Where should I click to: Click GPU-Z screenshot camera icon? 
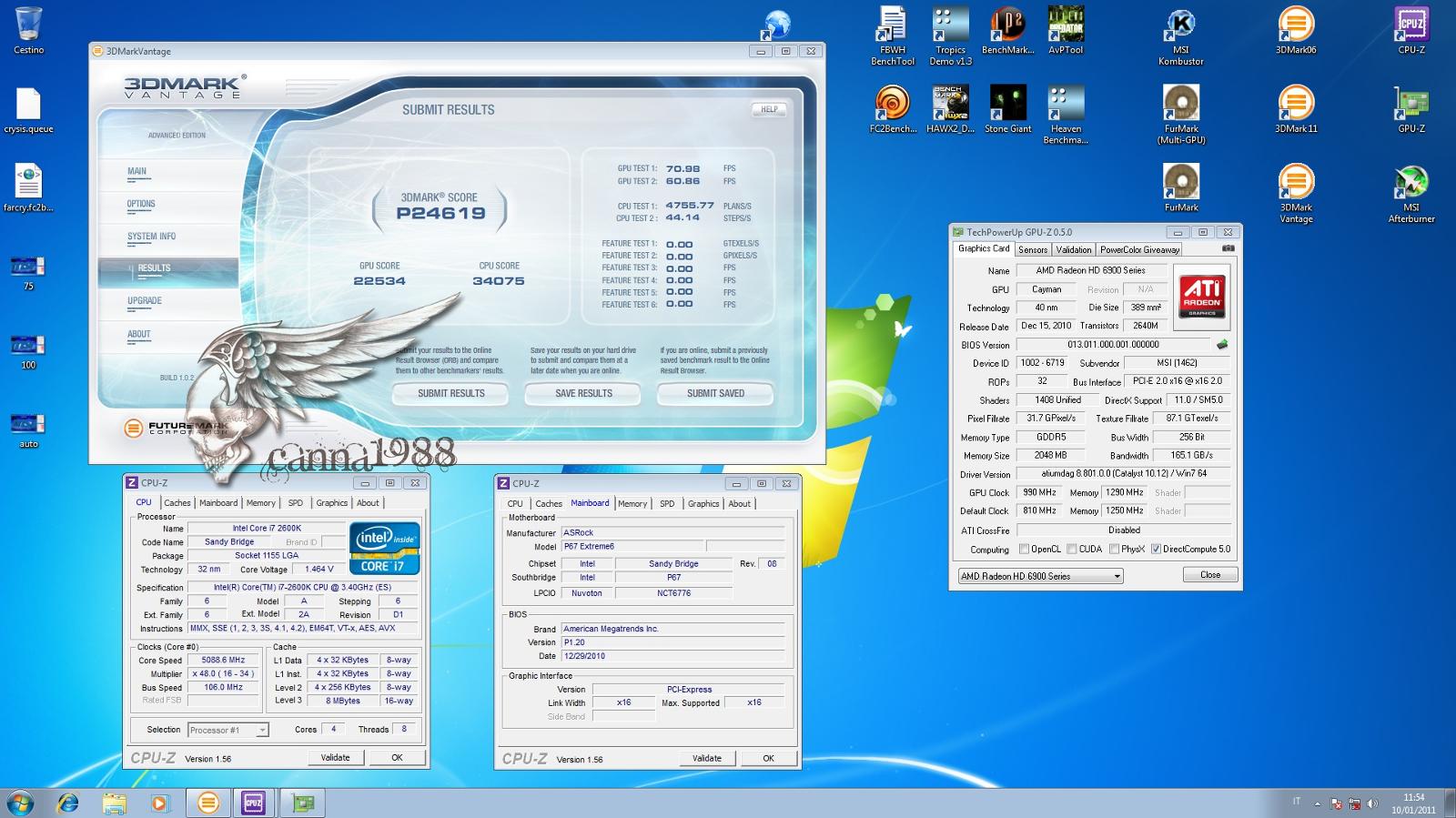(x=1228, y=248)
